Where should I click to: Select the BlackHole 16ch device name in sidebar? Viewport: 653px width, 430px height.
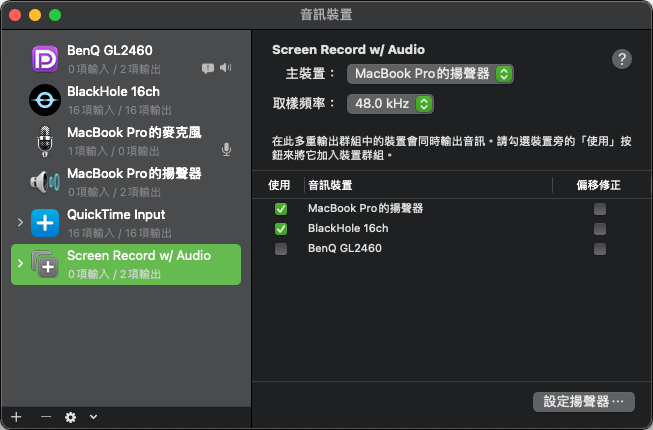click(113, 92)
